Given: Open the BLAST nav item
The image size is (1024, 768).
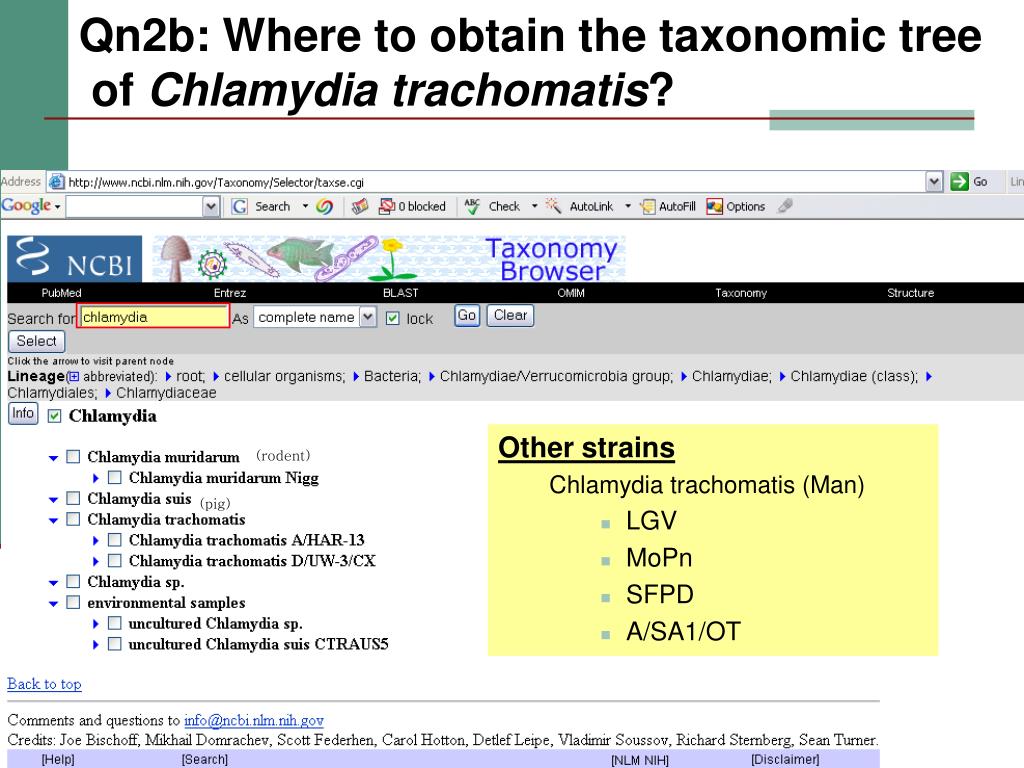Looking at the screenshot, I should click(x=400, y=293).
